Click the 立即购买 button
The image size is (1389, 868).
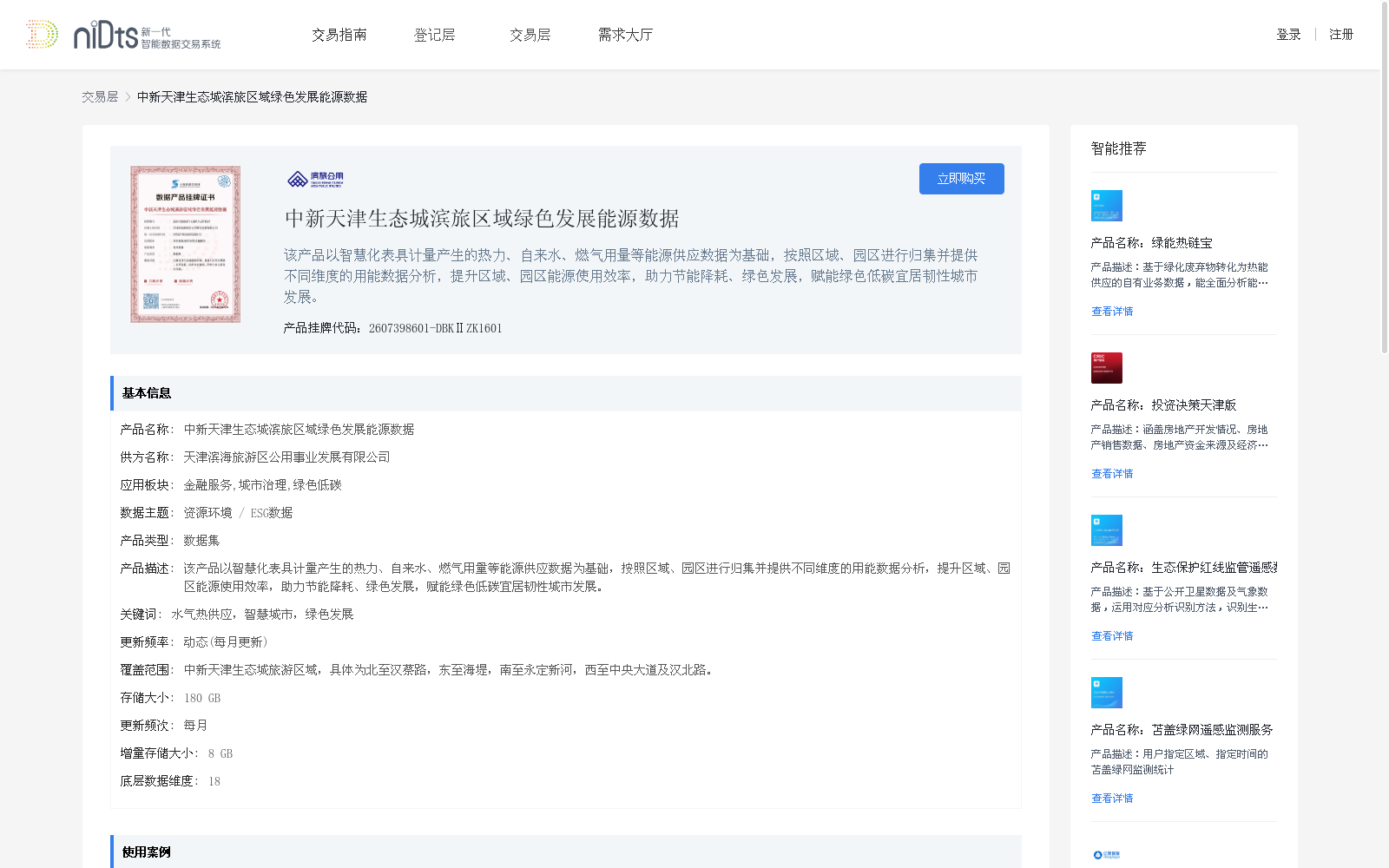click(x=962, y=179)
